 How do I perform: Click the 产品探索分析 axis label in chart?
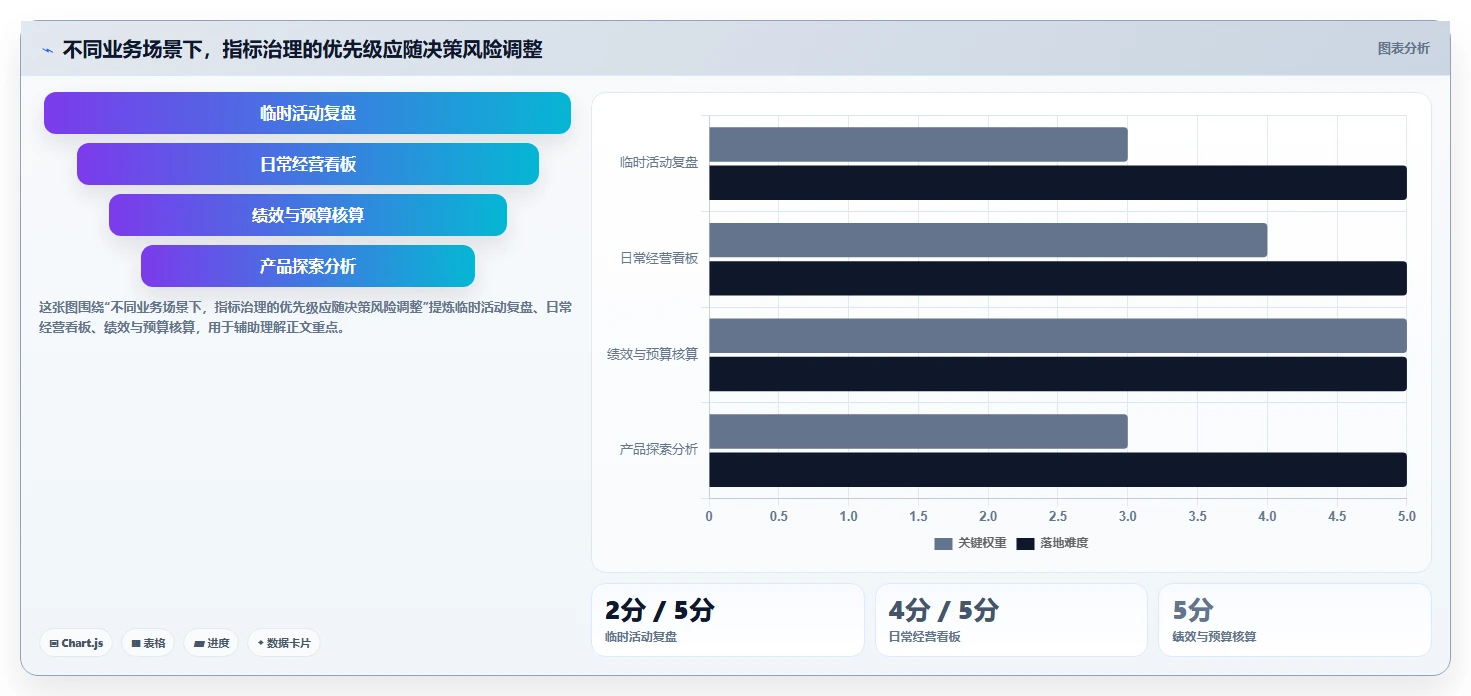pyautogui.click(x=659, y=450)
